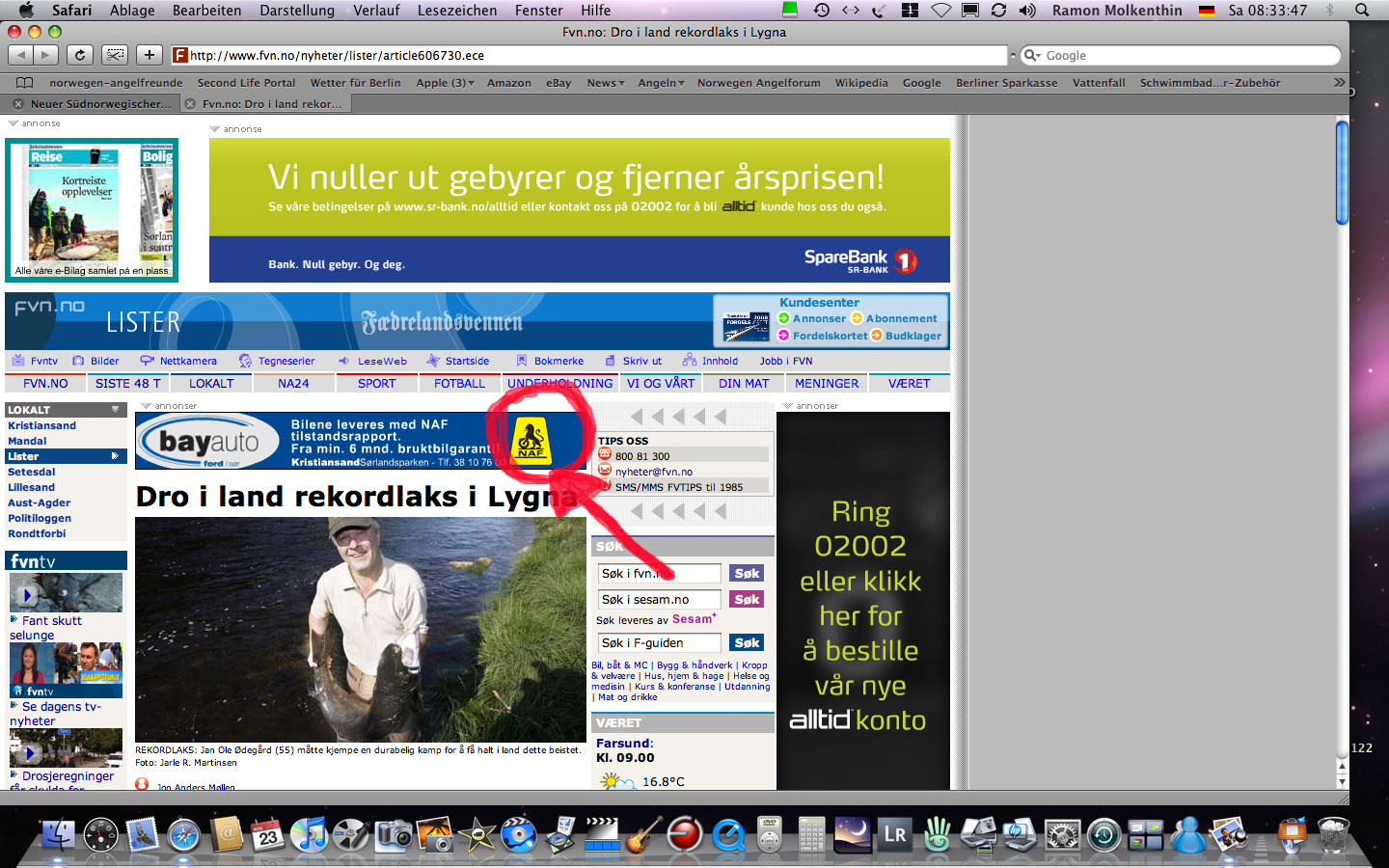
Task: Click the volume icon in the menu bar
Action: (1027, 11)
